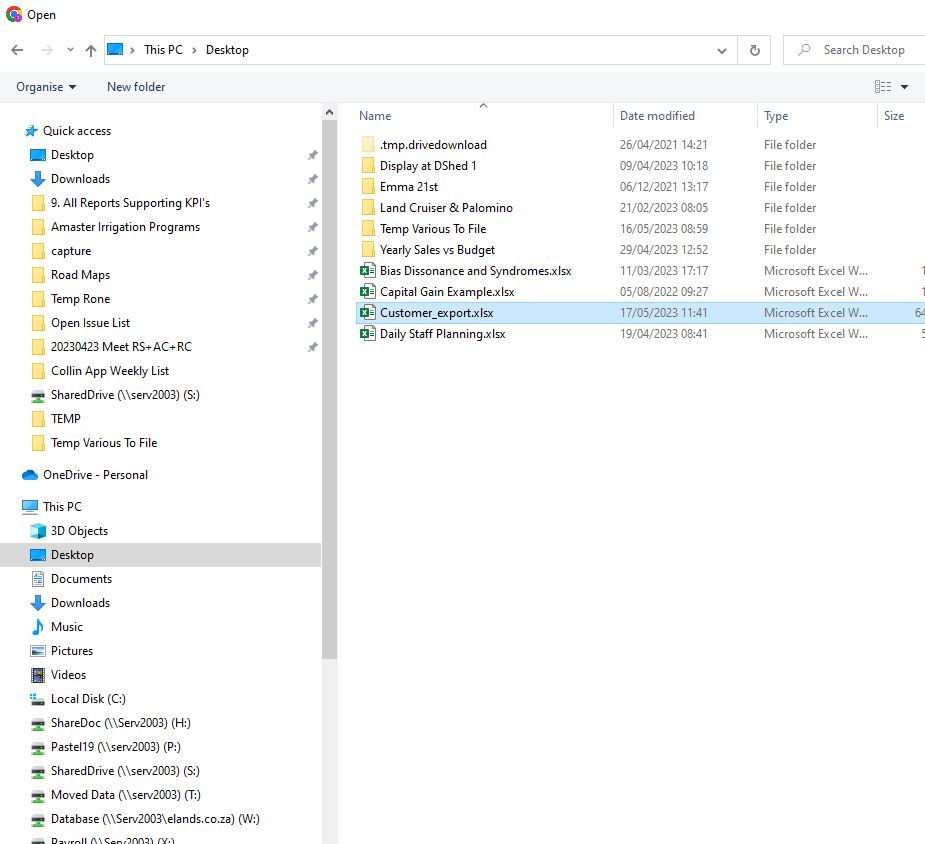The height and width of the screenshot is (844, 925).
Task: Click the Change your view icon
Action: point(882,87)
